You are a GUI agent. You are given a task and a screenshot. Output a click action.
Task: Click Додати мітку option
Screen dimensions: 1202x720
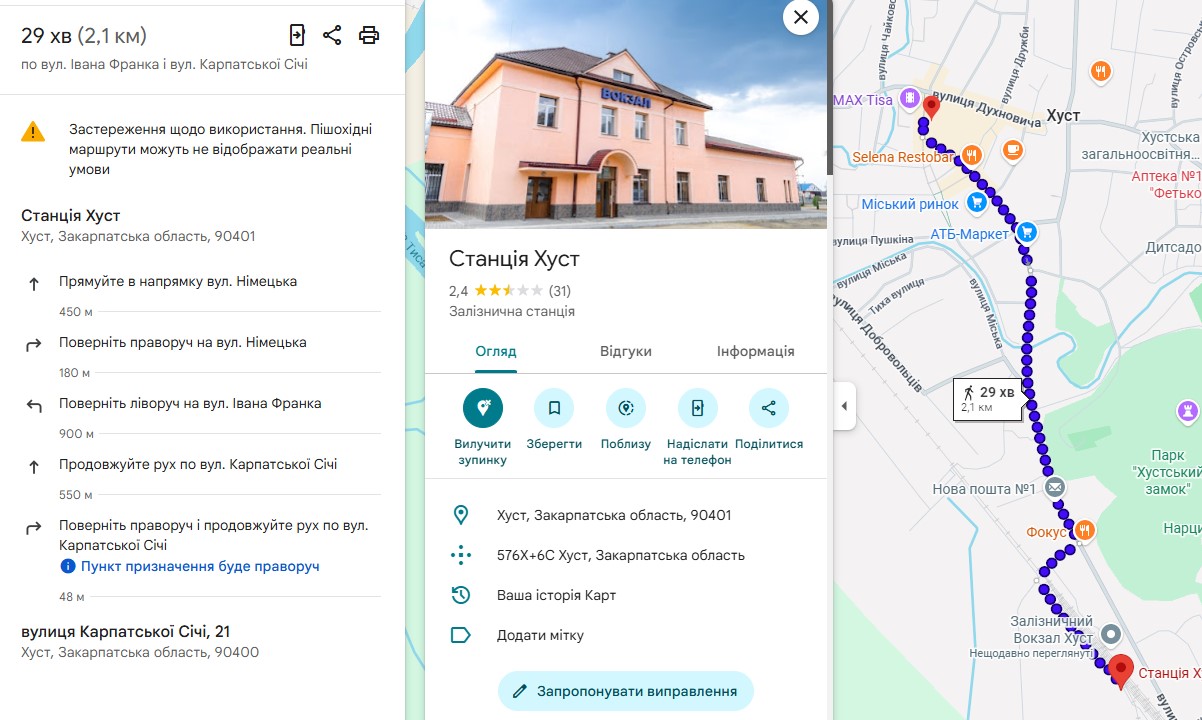(x=540, y=635)
